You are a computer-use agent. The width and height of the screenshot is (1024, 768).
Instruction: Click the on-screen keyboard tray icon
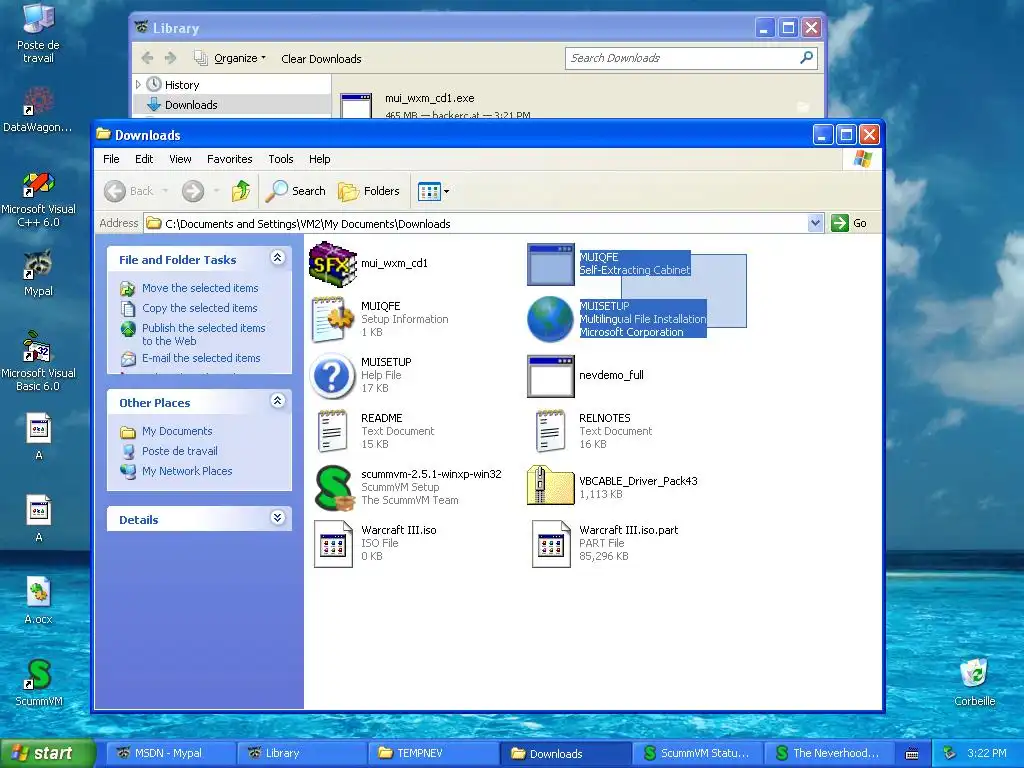point(912,754)
